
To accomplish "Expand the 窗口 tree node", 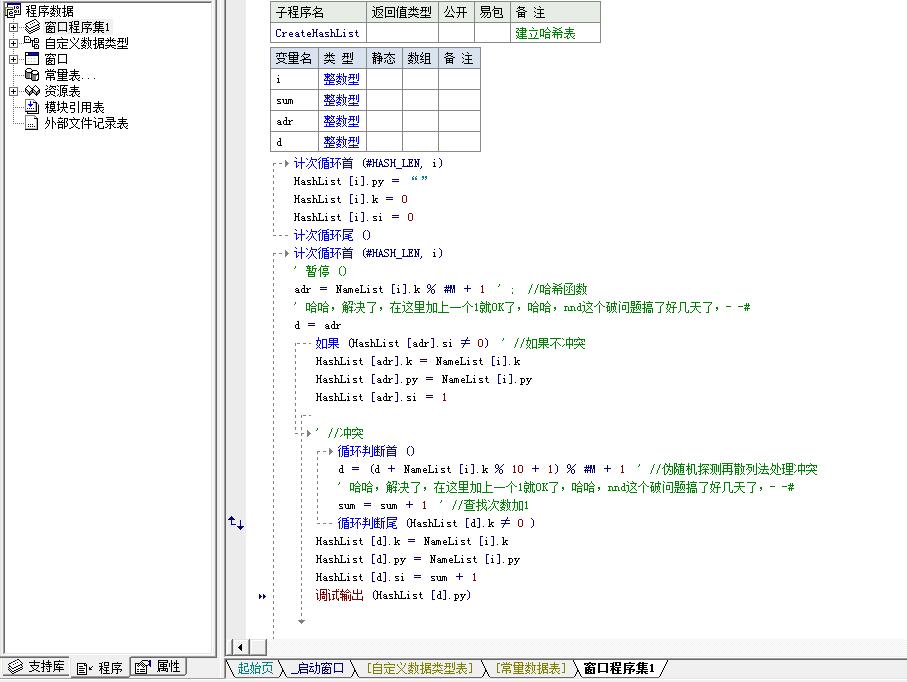I will tap(13, 59).
